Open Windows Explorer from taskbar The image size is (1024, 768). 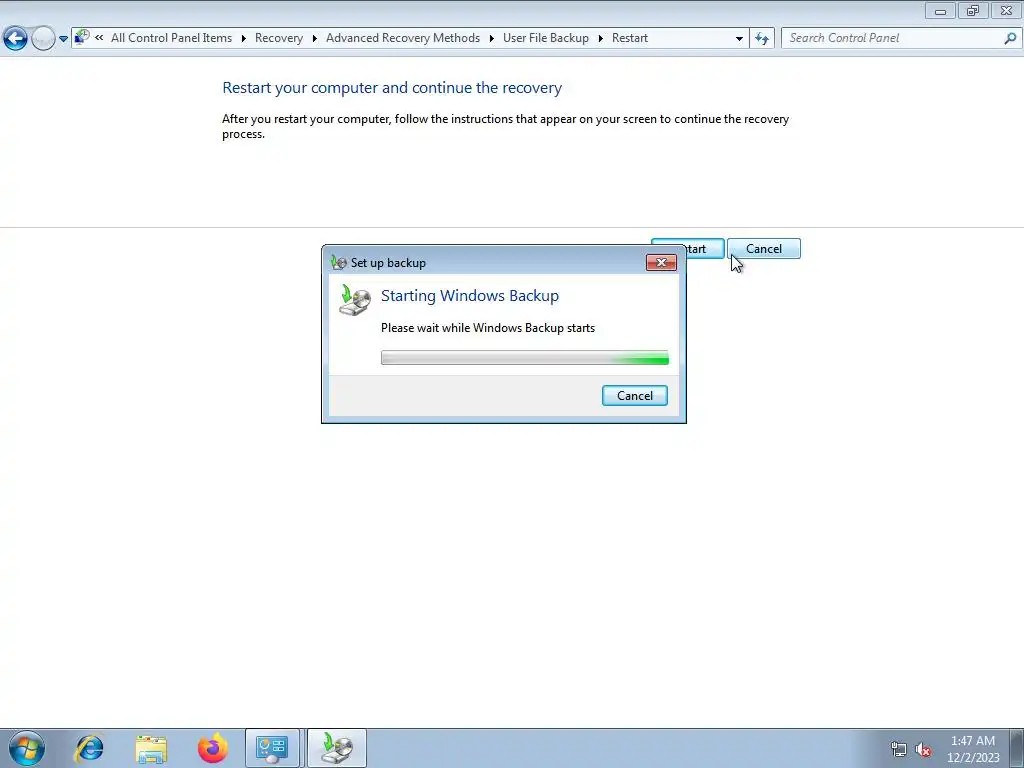pyautogui.click(x=151, y=748)
